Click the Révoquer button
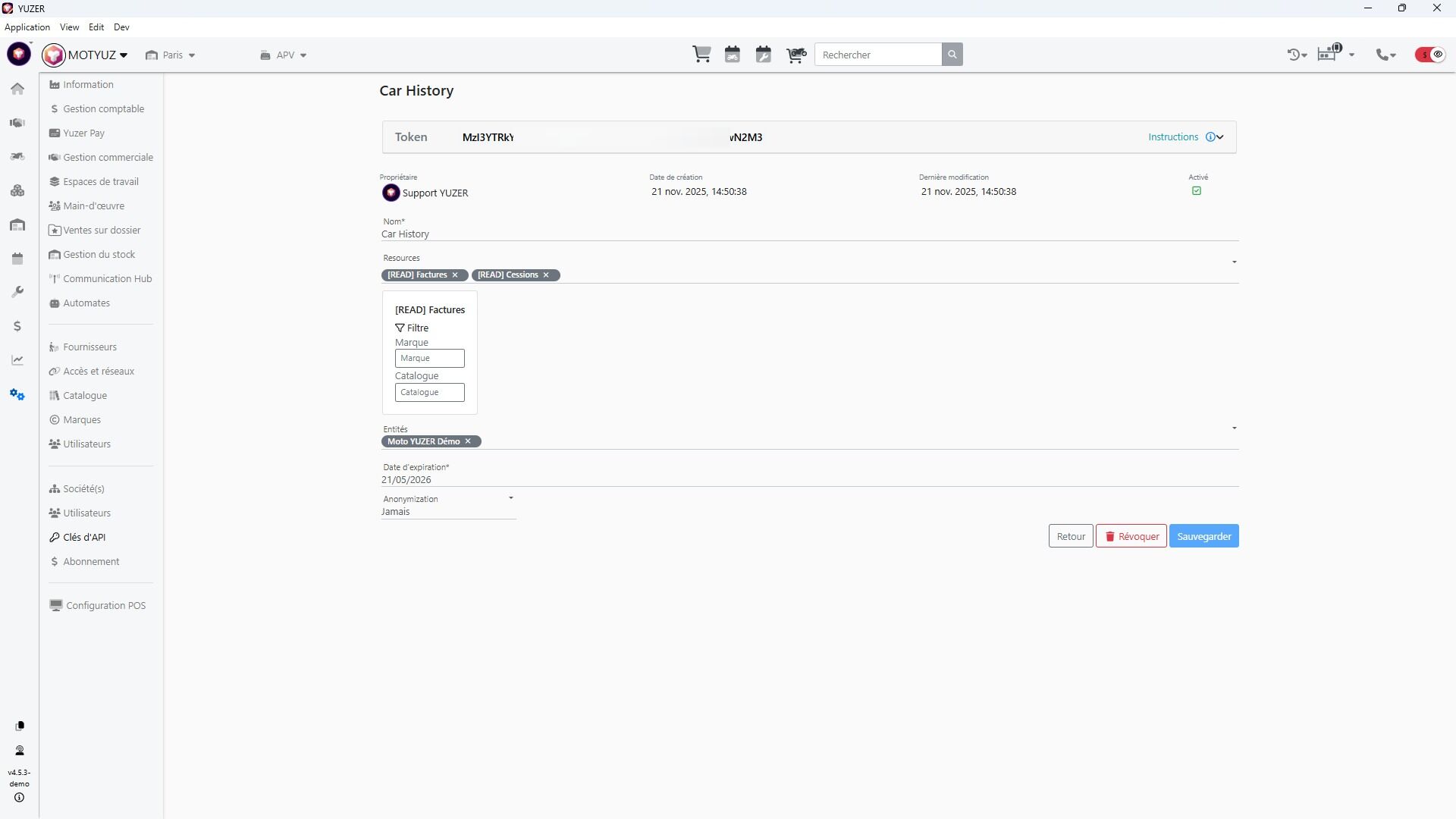The width and height of the screenshot is (1456, 819). [x=1131, y=537]
